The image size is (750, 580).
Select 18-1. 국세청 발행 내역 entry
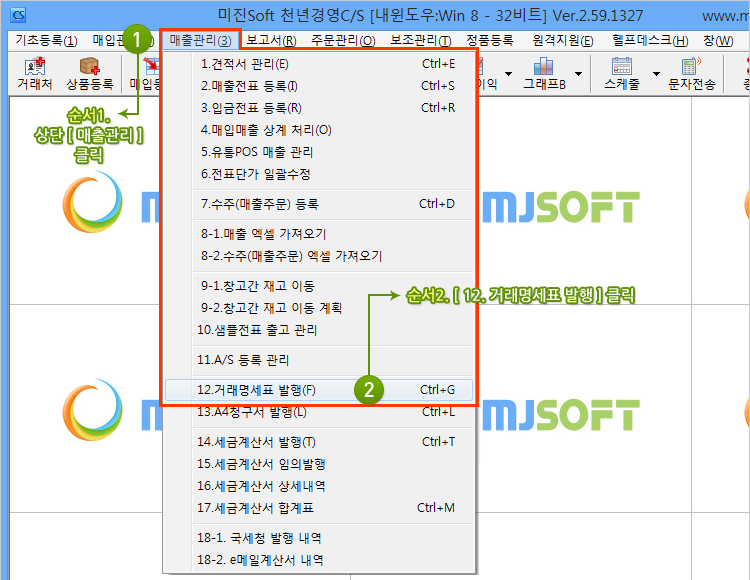(x=320, y=538)
